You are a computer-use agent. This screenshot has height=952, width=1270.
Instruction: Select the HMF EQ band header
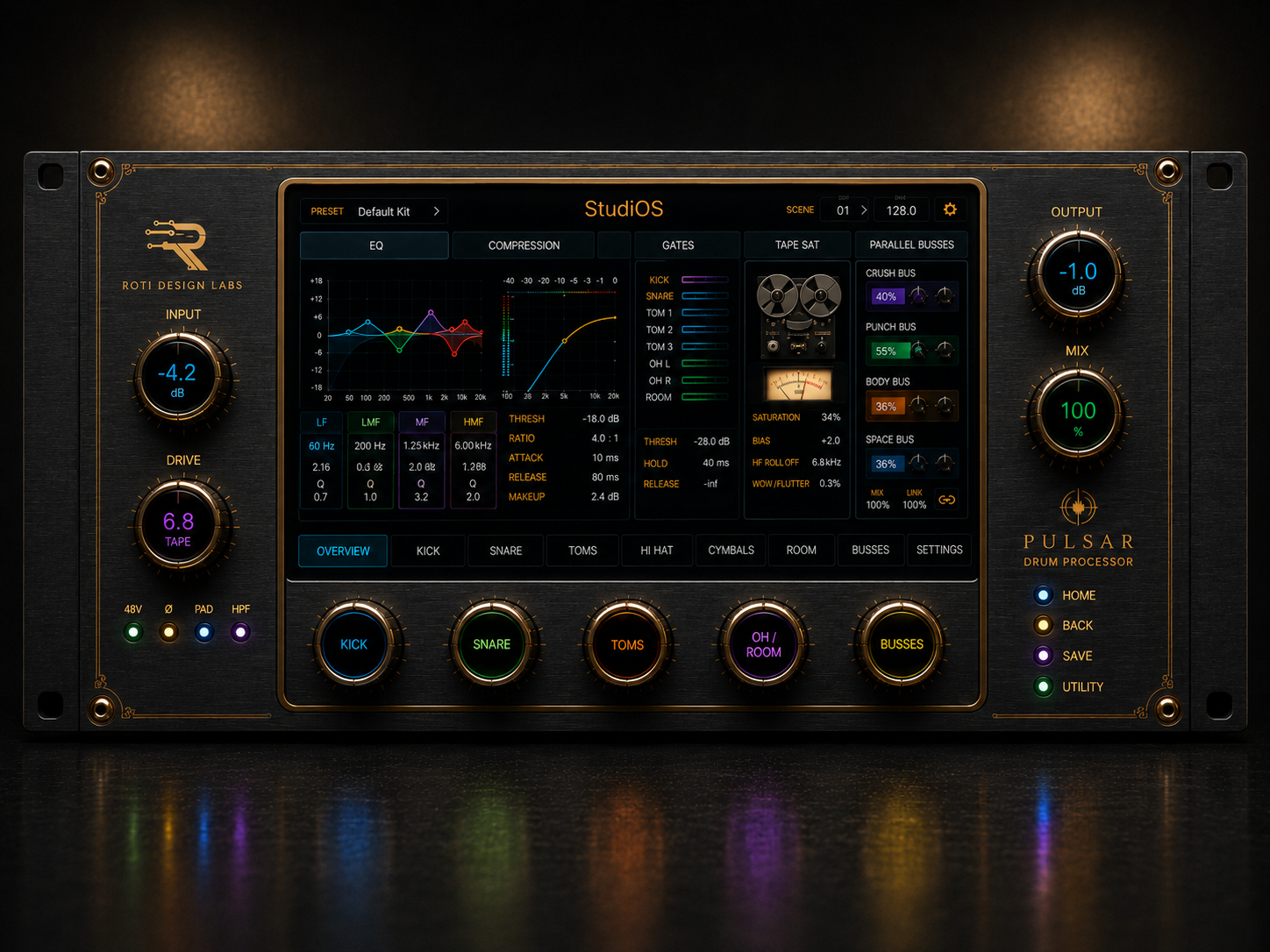[x=474, y=422]
